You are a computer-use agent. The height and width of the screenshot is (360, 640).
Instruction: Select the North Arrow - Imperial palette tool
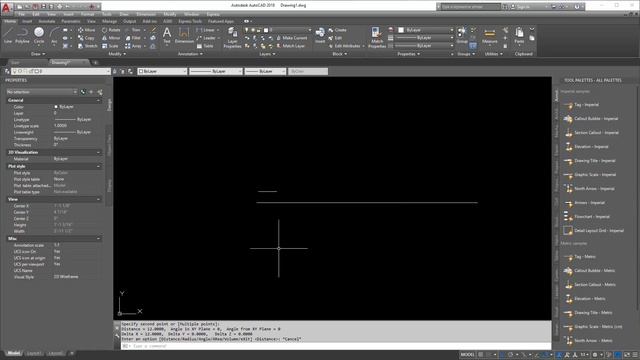click(x=589, y=189)
